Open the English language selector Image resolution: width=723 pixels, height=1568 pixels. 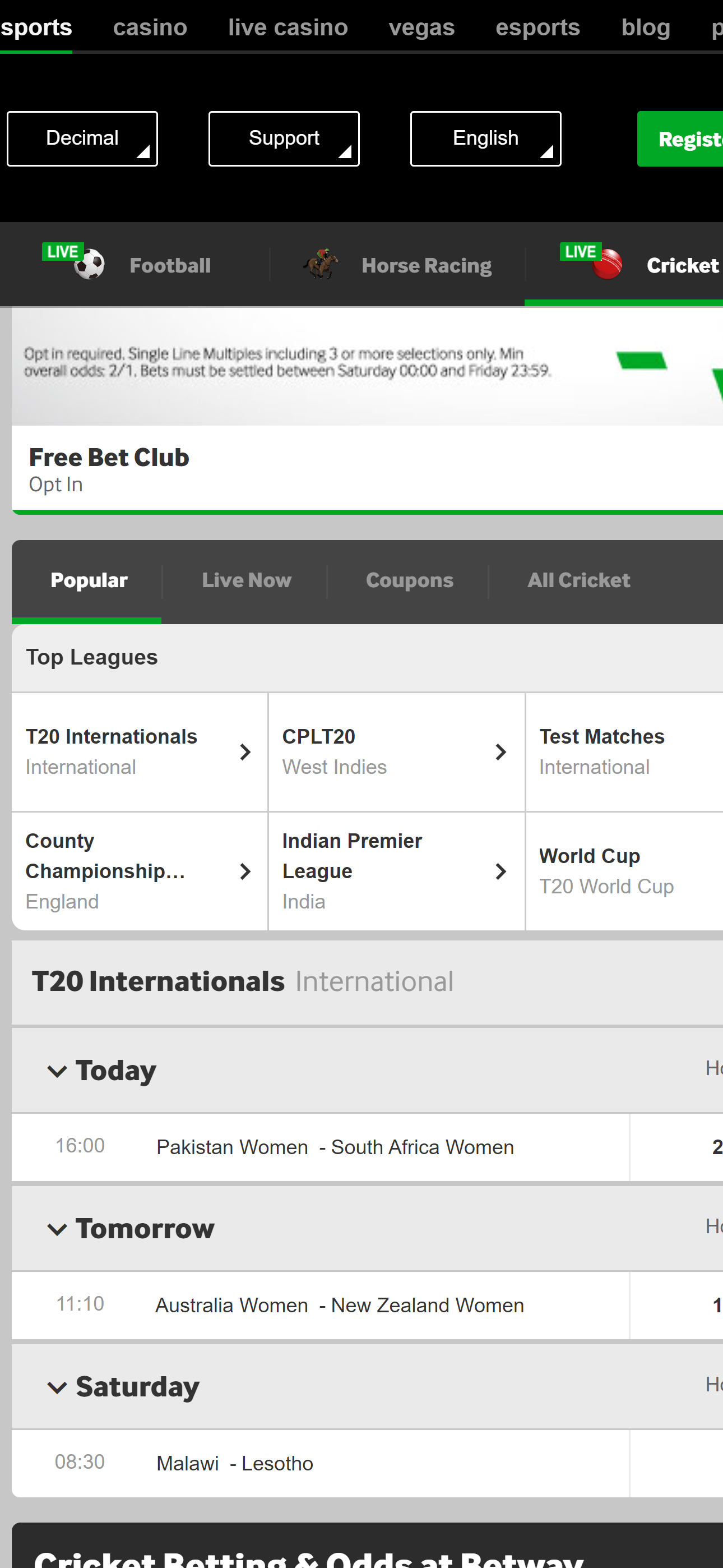485,138
